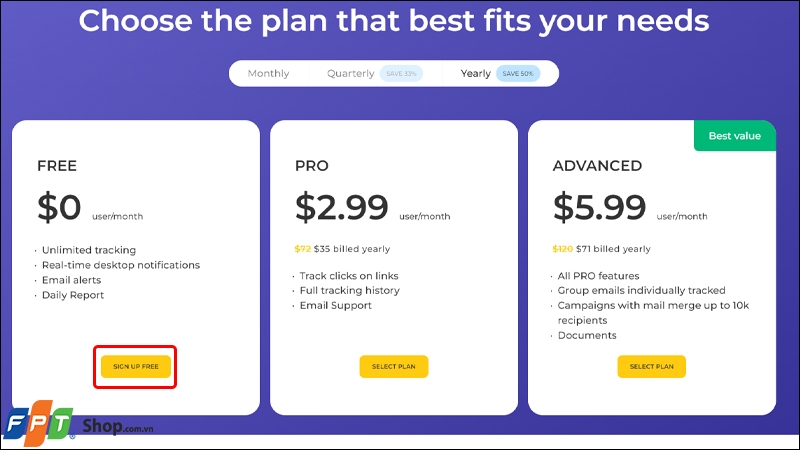The image size is (800, 450).
Task: Click the Track clicks on links feature
Action: point(350,276)
